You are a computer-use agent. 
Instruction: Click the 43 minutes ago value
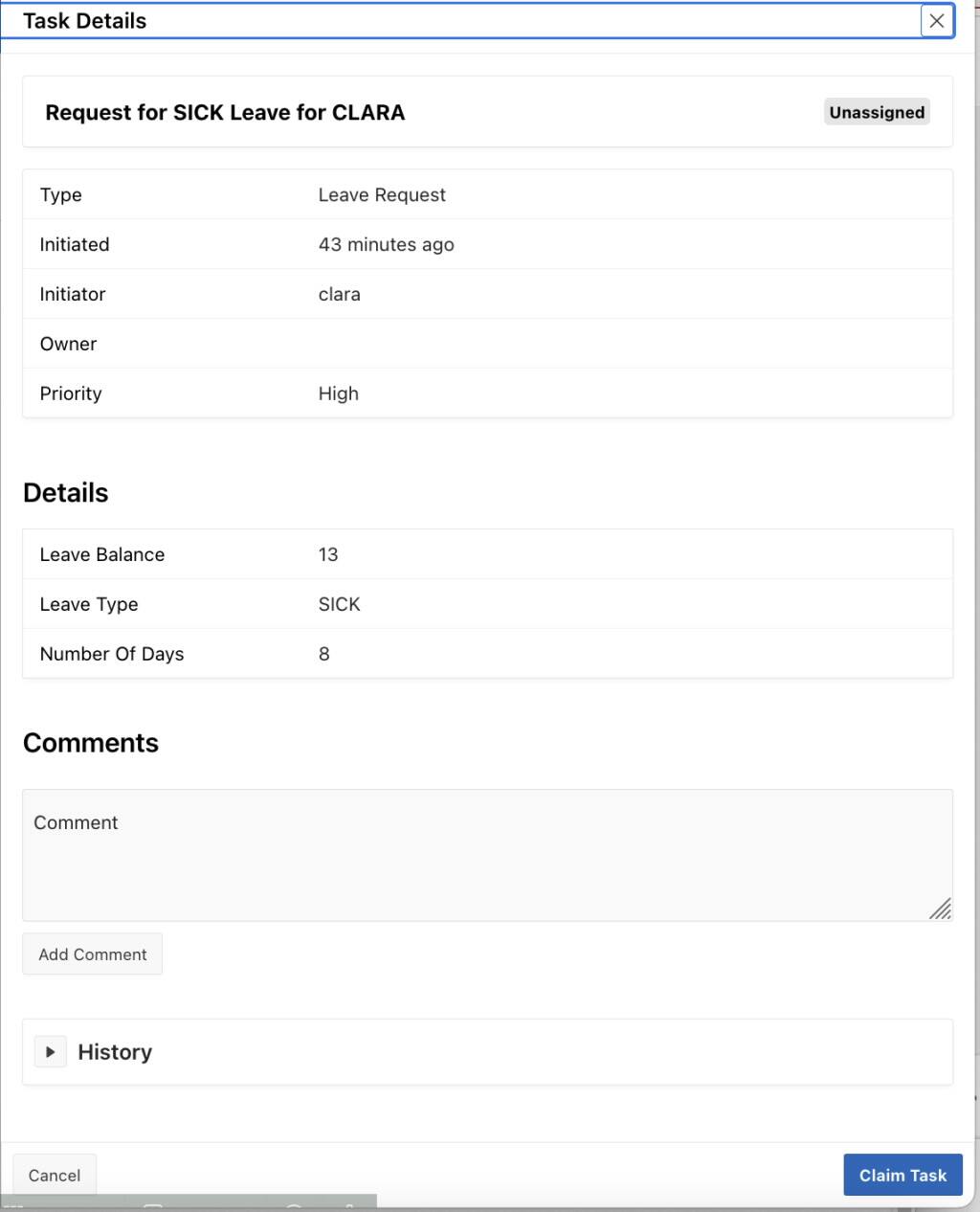point(386,244)
